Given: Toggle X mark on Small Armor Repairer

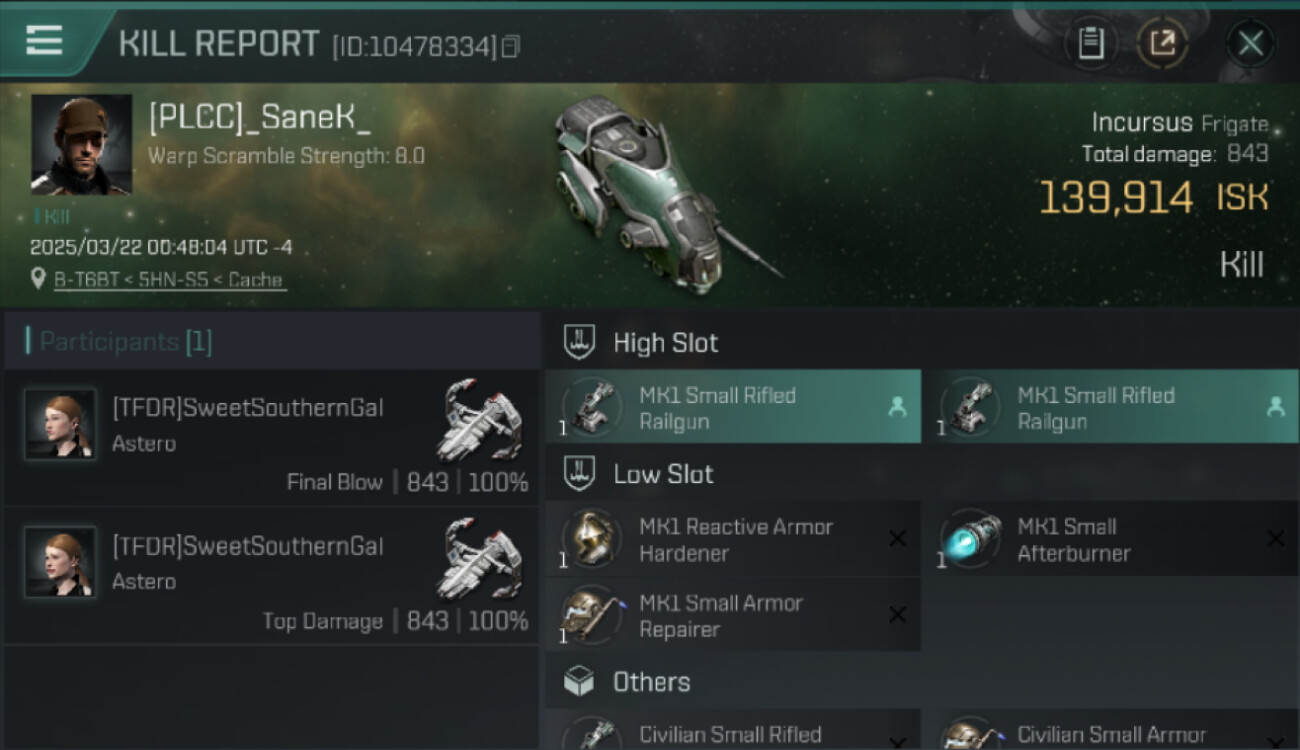Looking at the screenshot, I should click(897, 615).
